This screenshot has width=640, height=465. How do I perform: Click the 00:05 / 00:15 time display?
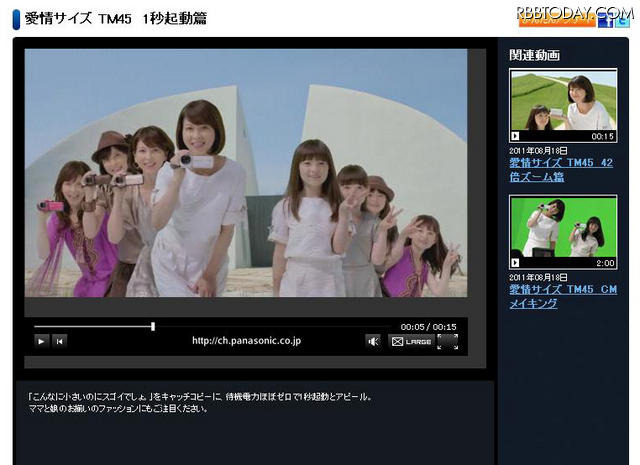[428, 327]
